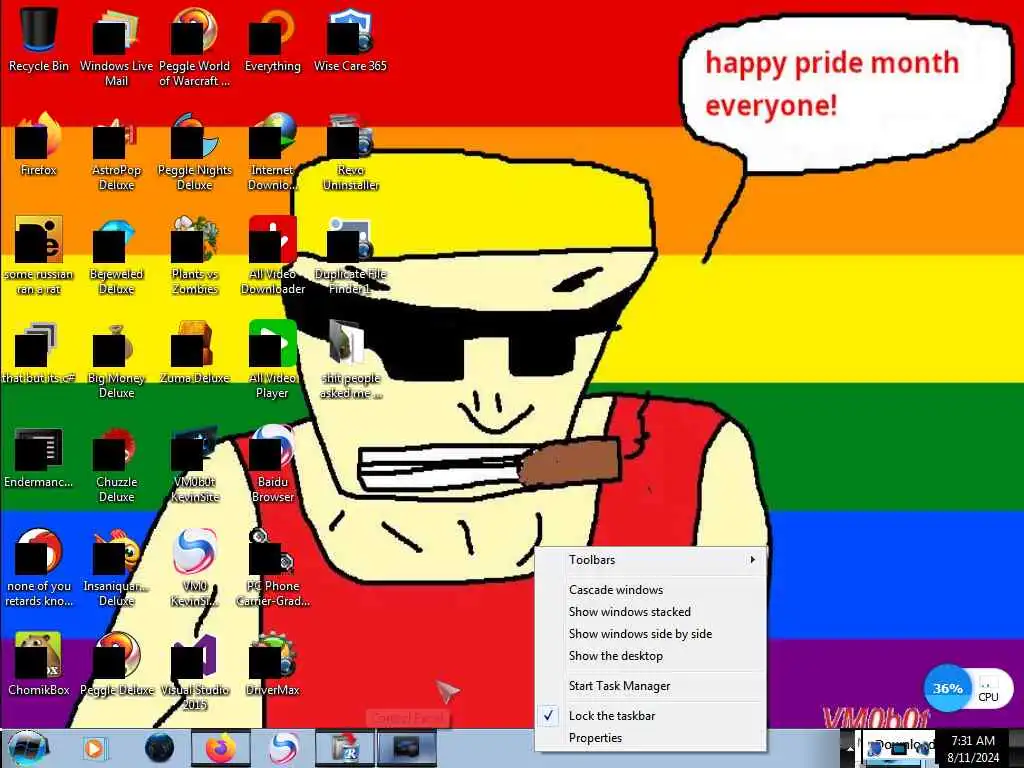Screen dimensions: 1024x768
Task: Open the taskbar clock showing 7:31 AM
Action: pyautogui.click(x=973, y=749)
